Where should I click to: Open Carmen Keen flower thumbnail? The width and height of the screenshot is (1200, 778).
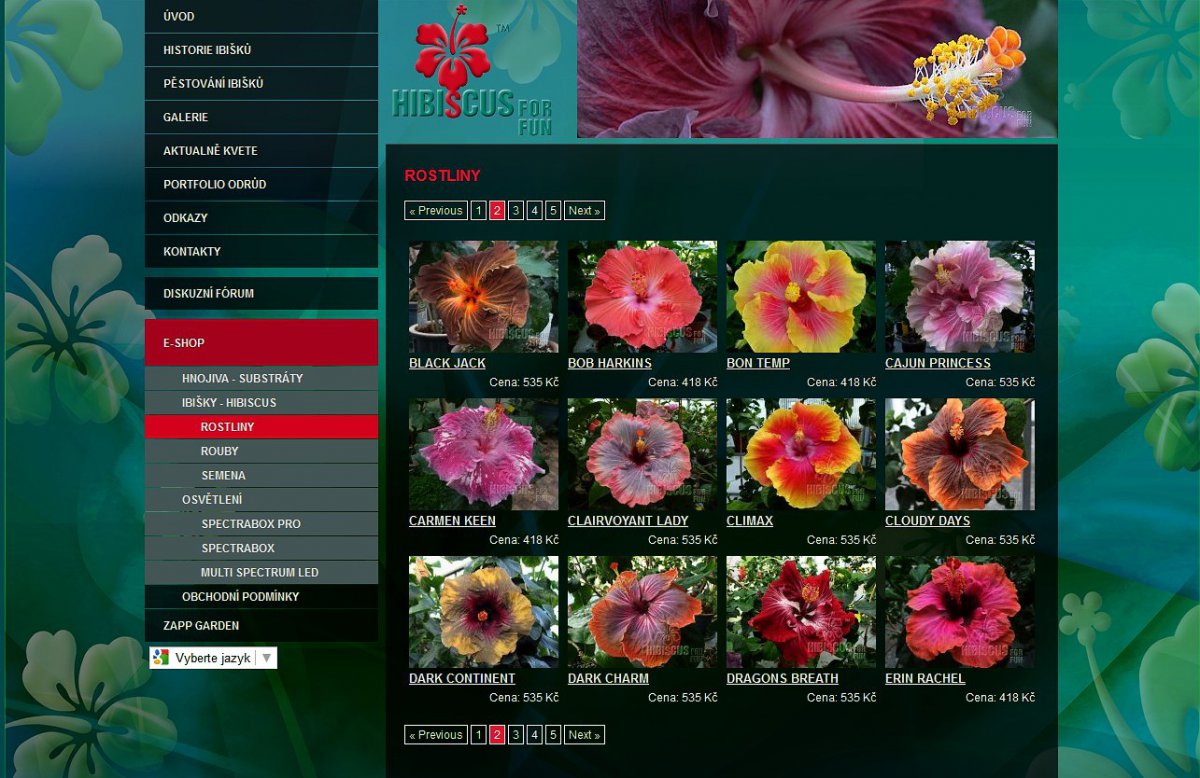pos(484,454)
